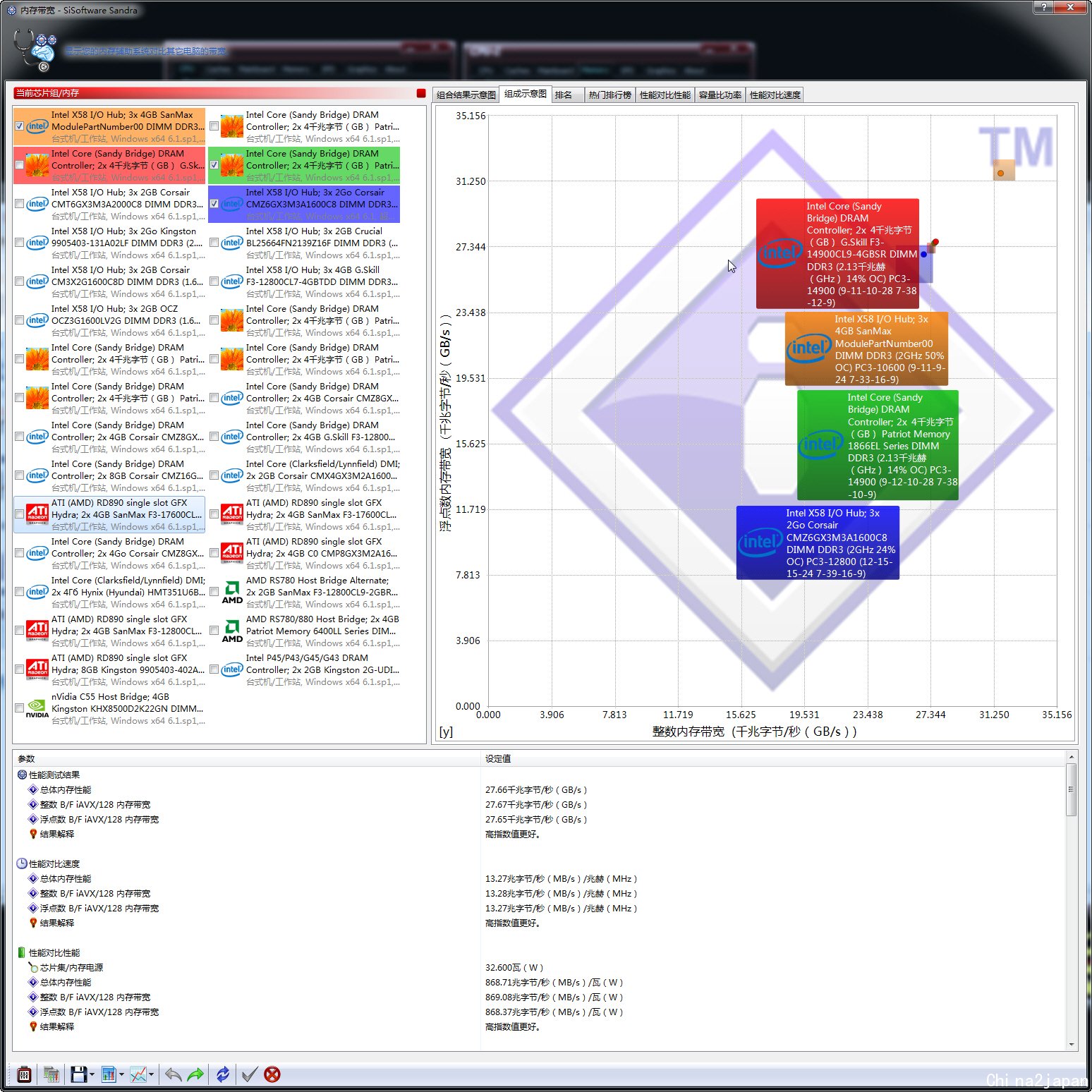The width and height of the screenshot is (1092, 1092).
Task: Click the stethoscope Sandra logo icon
Action: click(35, 49)
